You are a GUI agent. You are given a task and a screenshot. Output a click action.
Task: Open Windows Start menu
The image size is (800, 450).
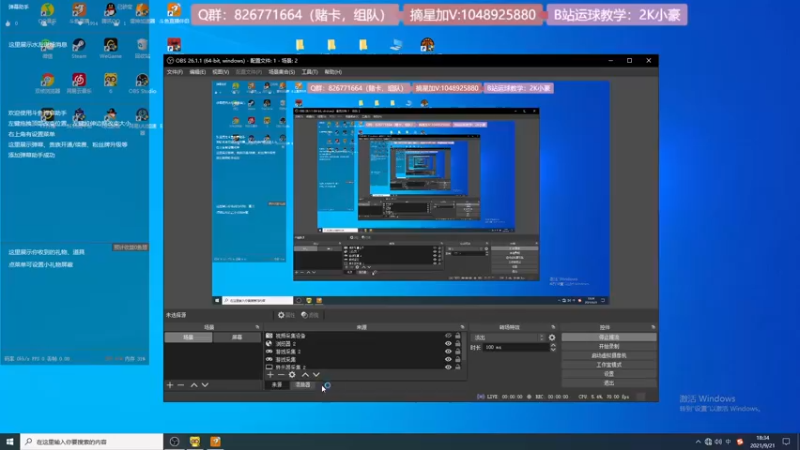10,441
